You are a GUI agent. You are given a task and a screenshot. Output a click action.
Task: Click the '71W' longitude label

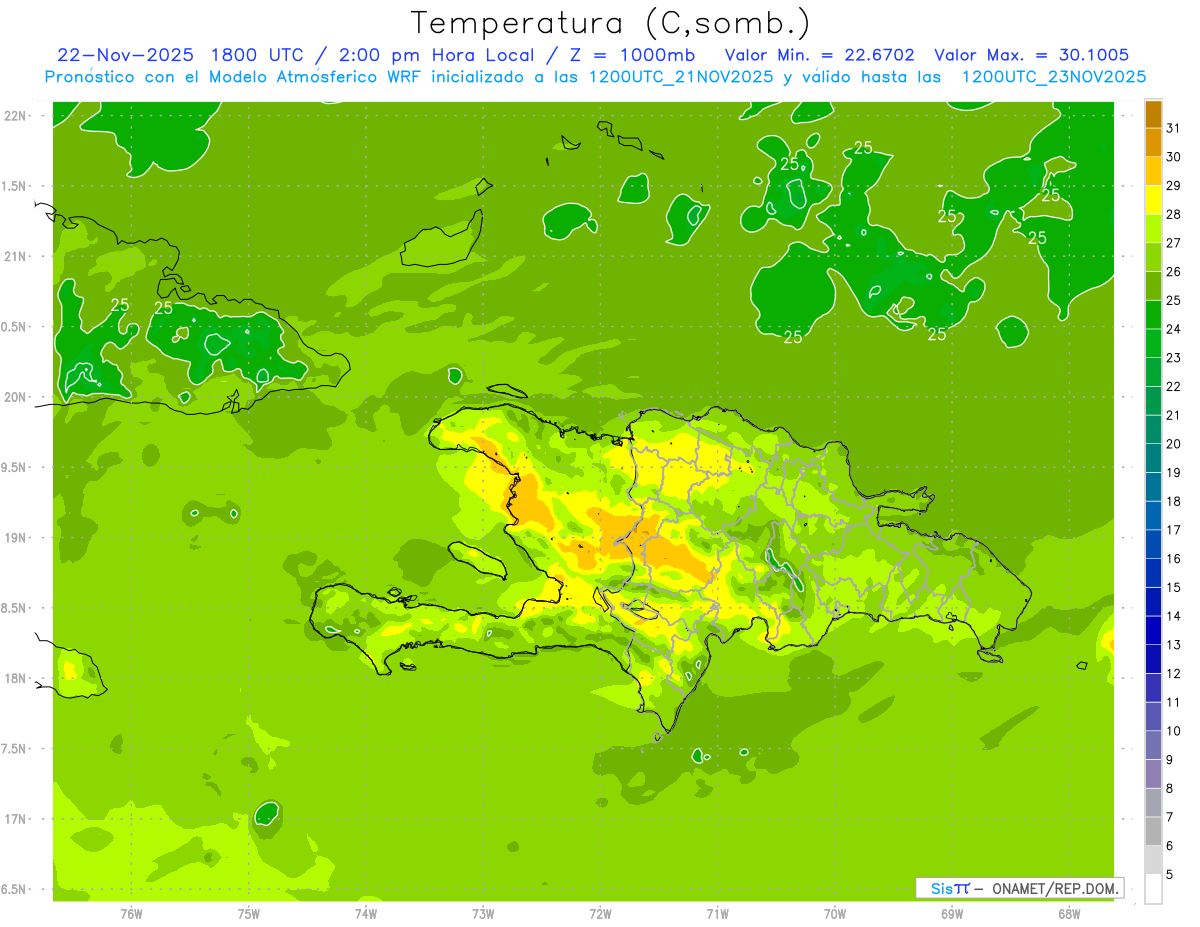(717, 914)
